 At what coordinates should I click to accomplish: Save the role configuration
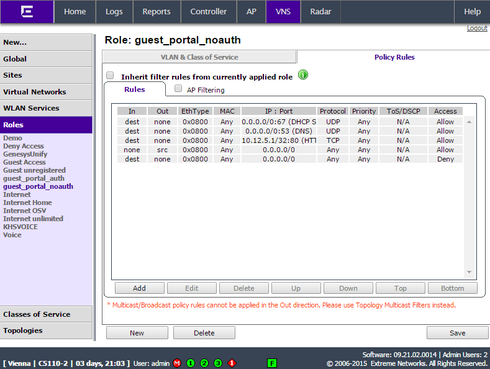pyautogui.click(x=457, y=333)
